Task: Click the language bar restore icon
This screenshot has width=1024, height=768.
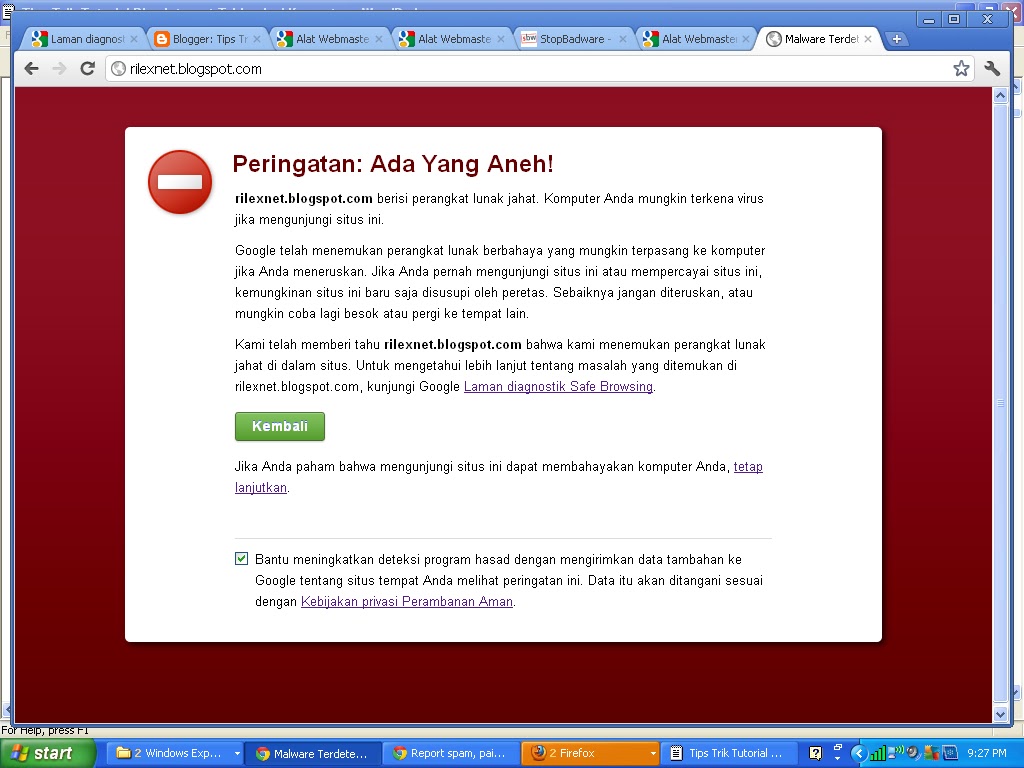Action: click(x=837, y=747)
